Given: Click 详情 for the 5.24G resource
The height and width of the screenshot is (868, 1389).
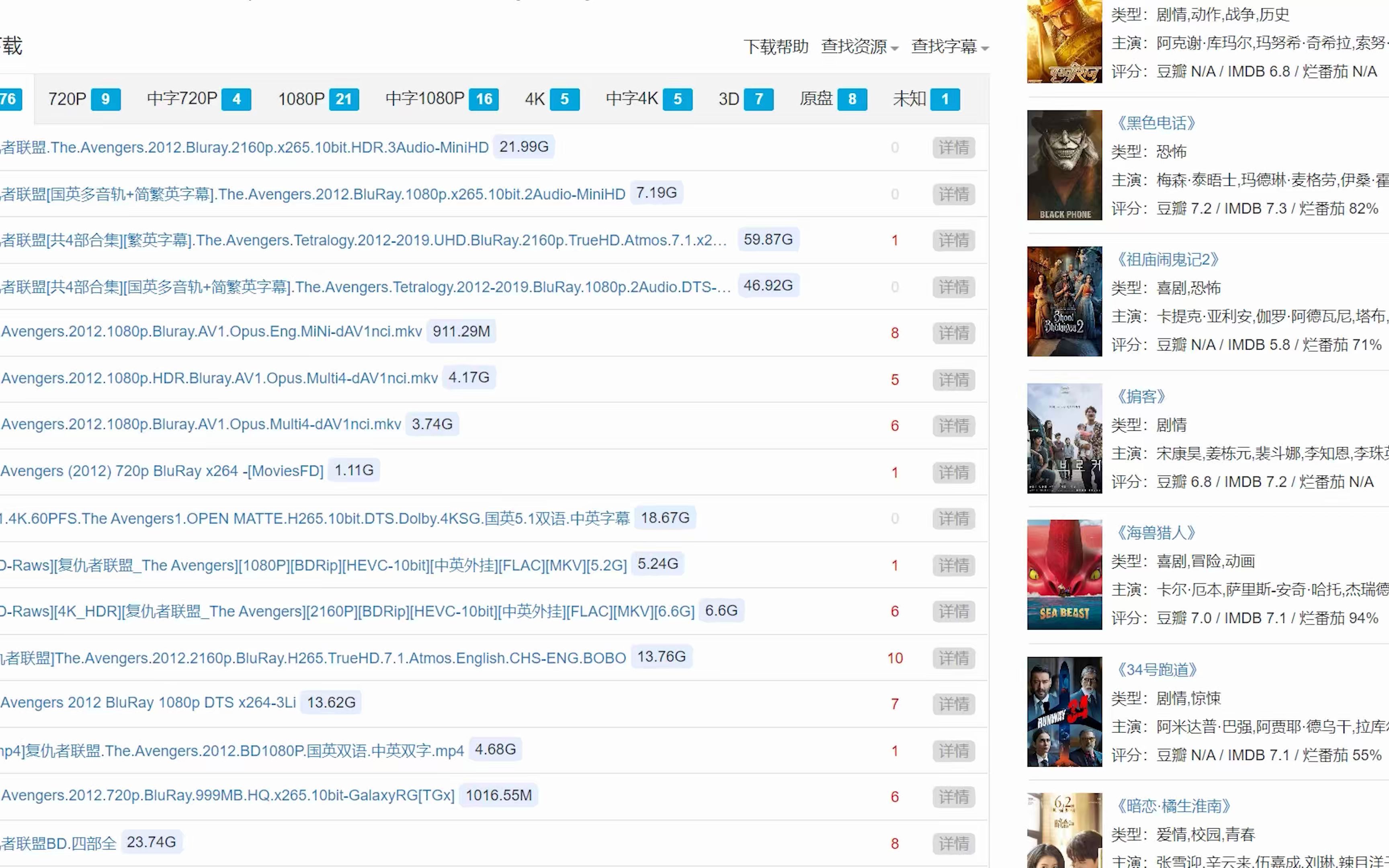Looking at the screenshot, I should (953, 565).
